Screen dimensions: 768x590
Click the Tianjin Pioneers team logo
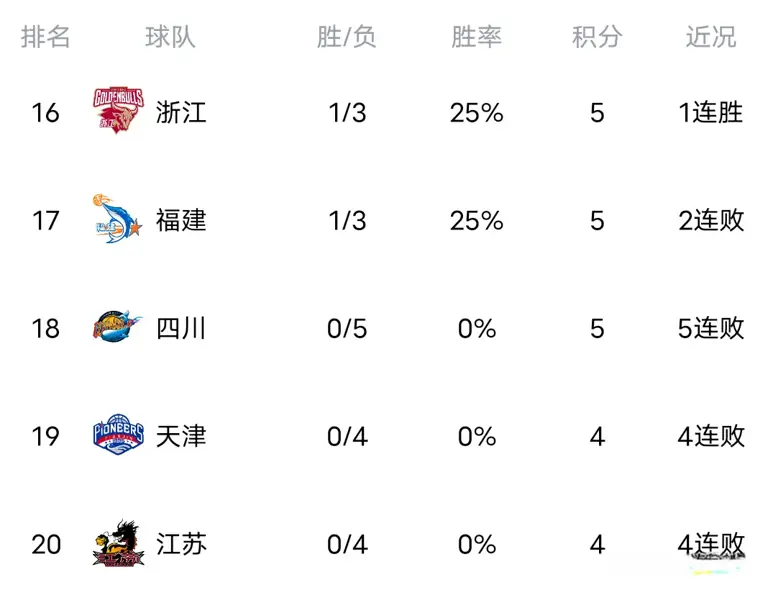coord(118,436)
